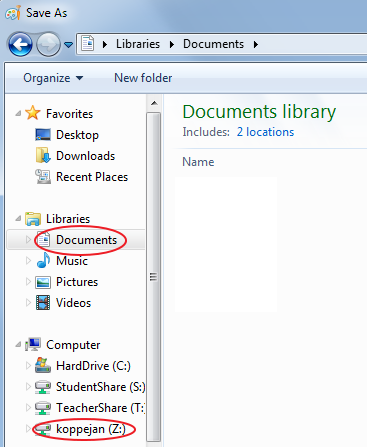Select the Favorites heading

pos(69,114)
